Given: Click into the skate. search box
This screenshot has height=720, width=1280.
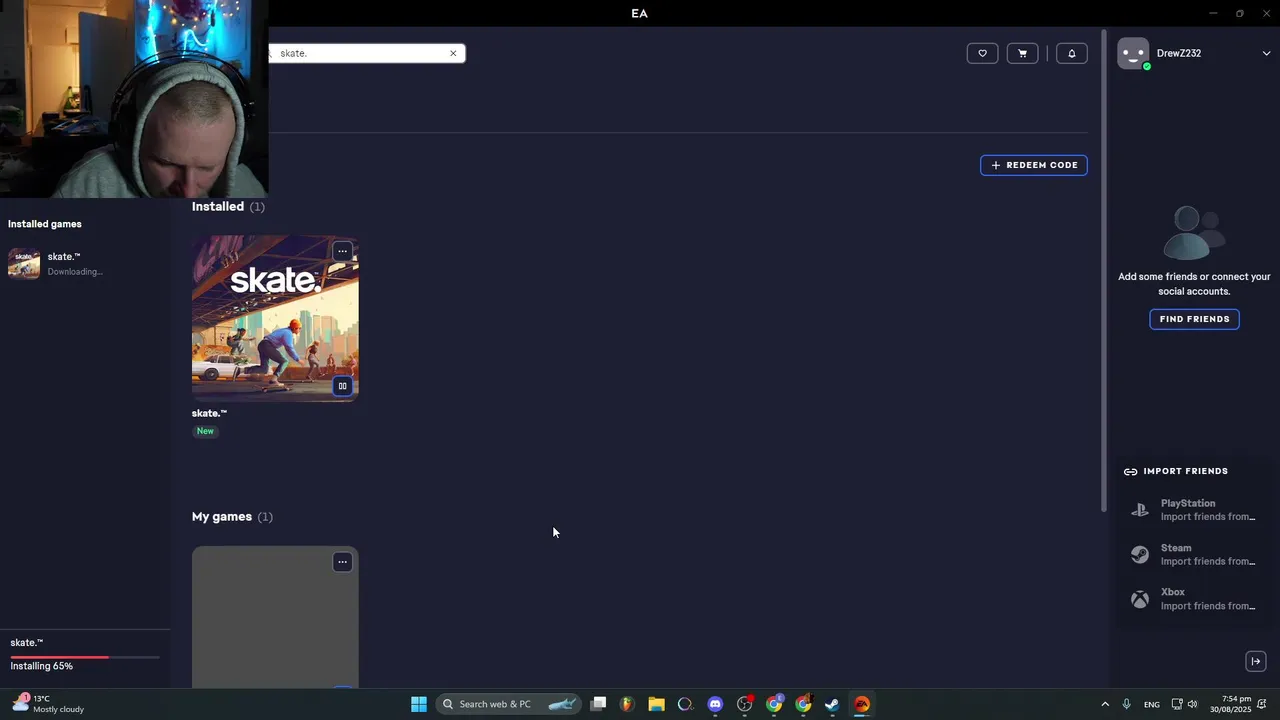Looking at the screenshot, I should click(365, 53).
